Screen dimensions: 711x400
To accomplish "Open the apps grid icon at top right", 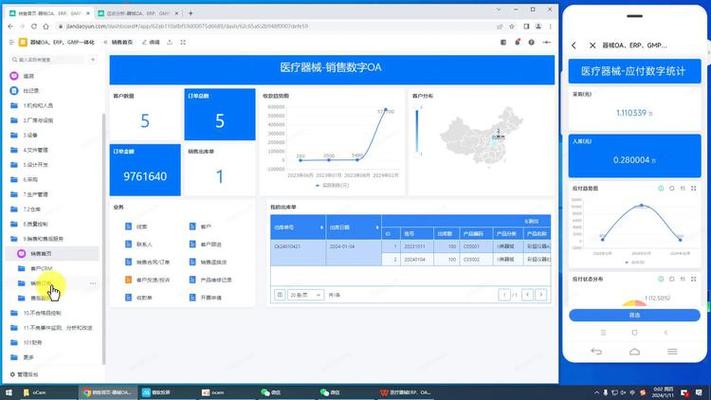I will point(503,42).
